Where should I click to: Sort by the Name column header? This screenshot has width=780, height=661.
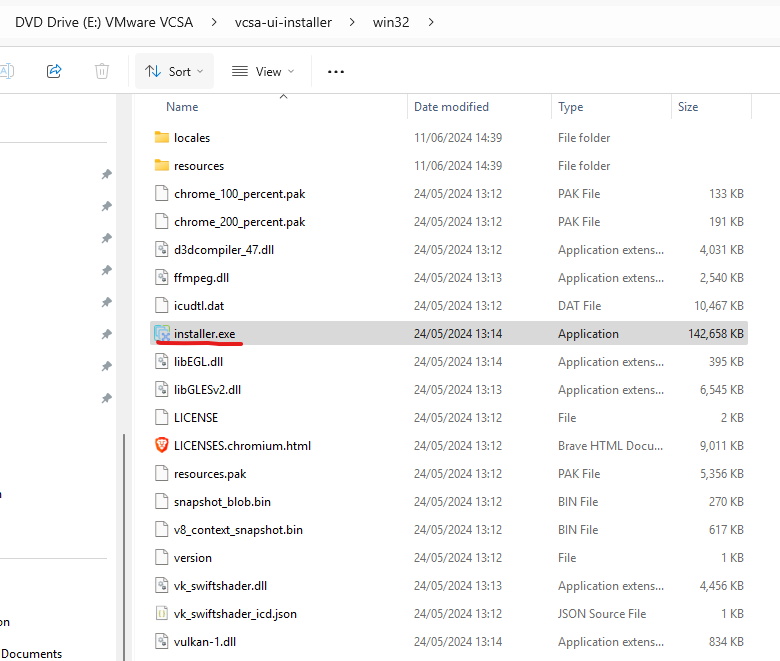coord(182,107)
